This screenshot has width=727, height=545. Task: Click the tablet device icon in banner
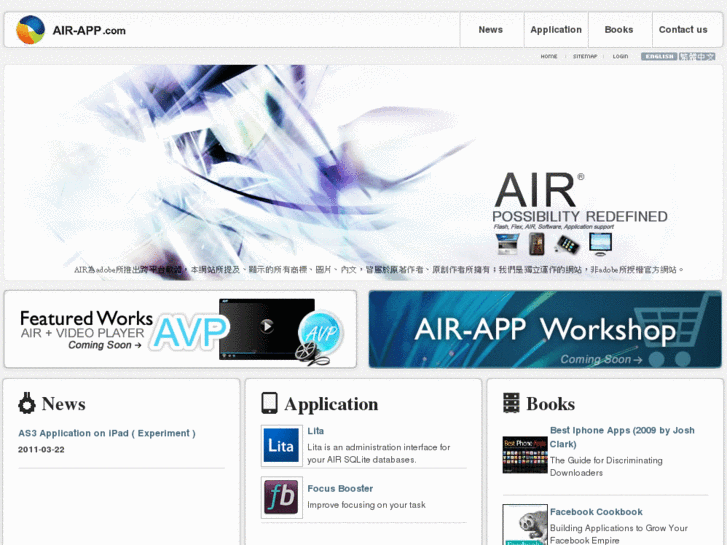(x=536, y=244)
